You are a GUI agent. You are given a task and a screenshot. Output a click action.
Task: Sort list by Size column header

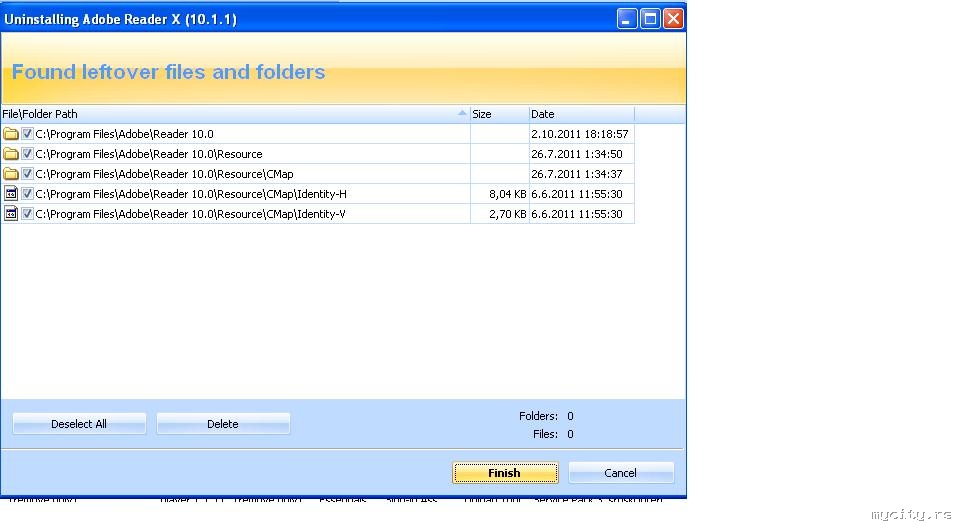coord(499,114)
